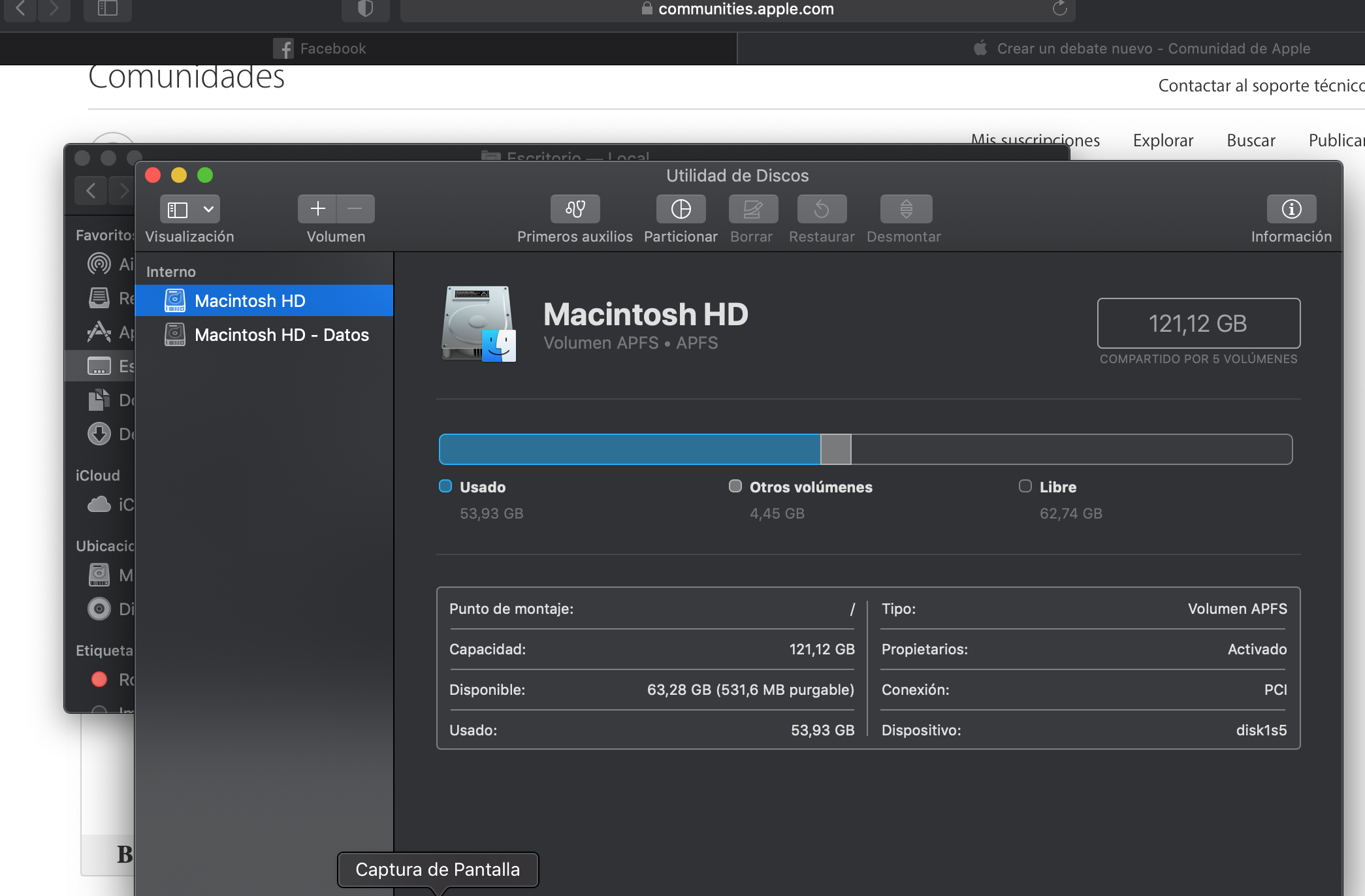
Task: Click the Visualización sidebar layout button
Action: [178, 209]
